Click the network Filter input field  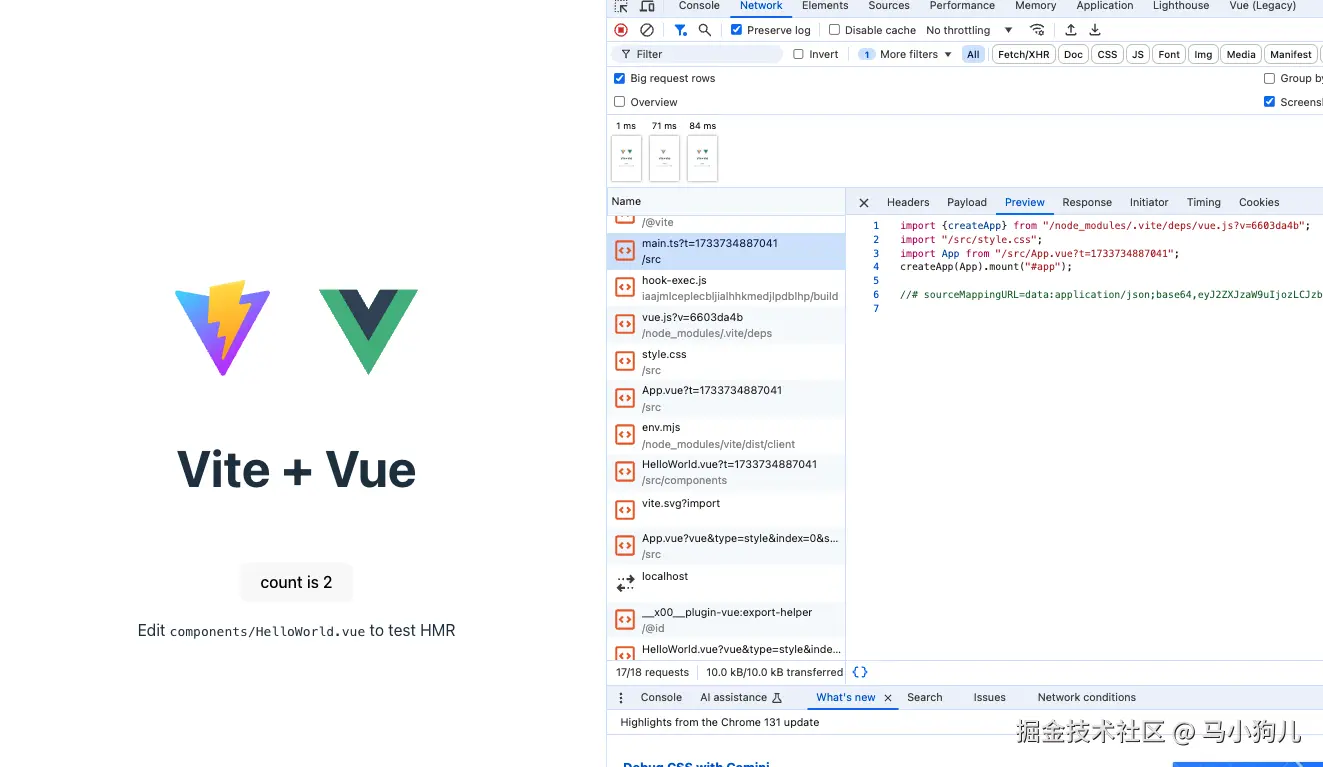697,54
